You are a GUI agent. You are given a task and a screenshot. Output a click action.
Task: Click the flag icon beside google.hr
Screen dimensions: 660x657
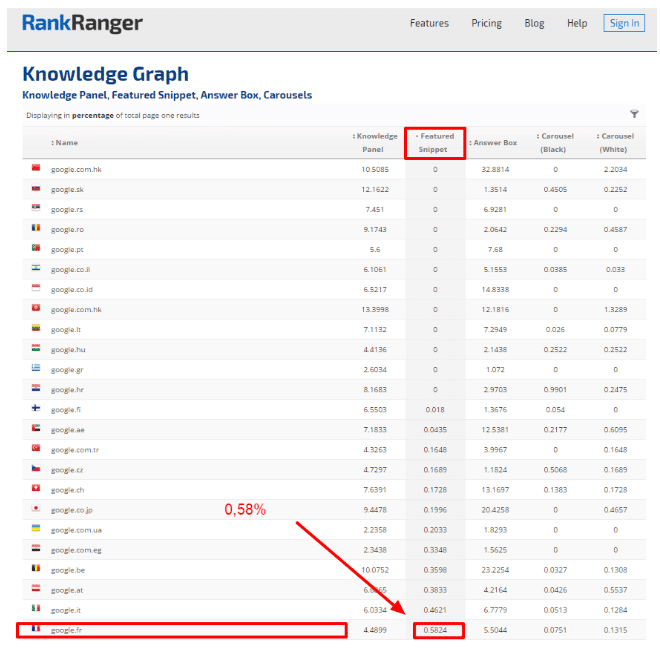click(36, 388)
